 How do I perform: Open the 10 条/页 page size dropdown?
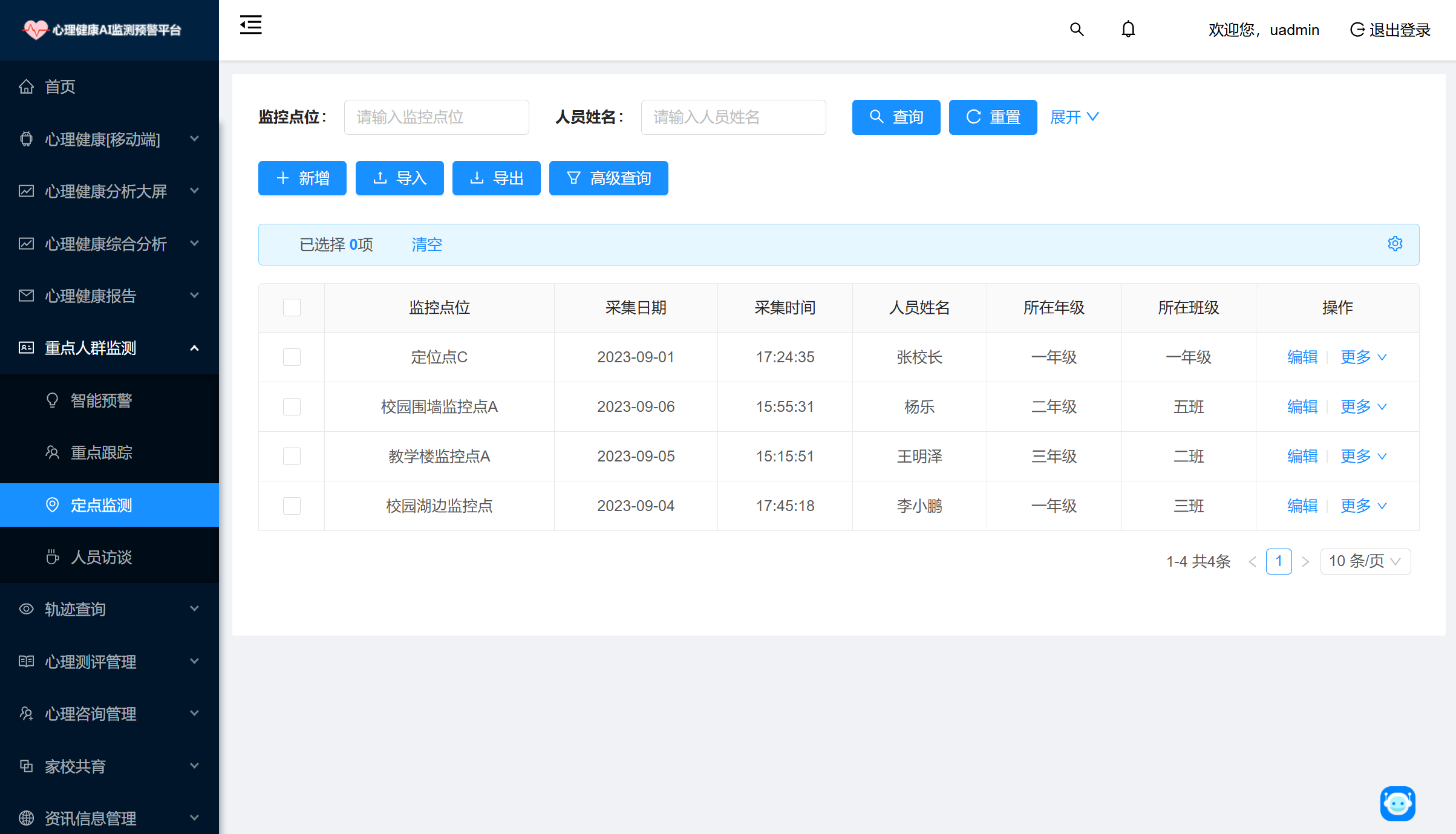pyautogui.click(x=1365, y=562)
